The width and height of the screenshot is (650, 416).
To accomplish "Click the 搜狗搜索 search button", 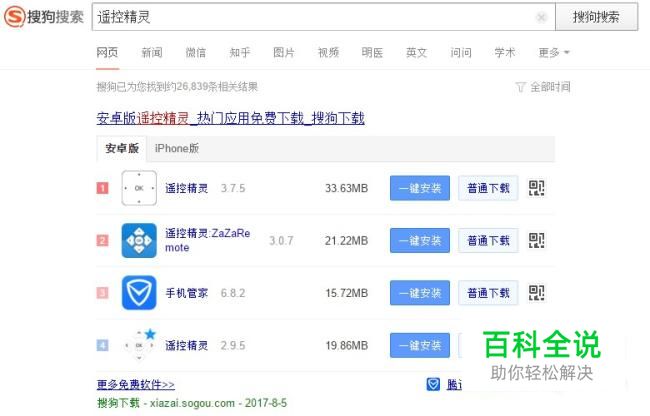I will pyautogui.click(x=597, y=17).
